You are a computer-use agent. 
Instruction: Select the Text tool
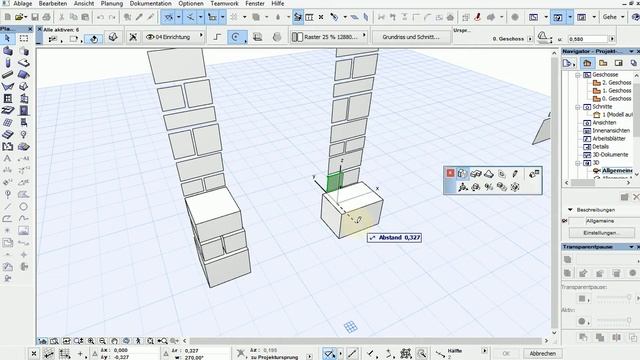pos(7,158)
